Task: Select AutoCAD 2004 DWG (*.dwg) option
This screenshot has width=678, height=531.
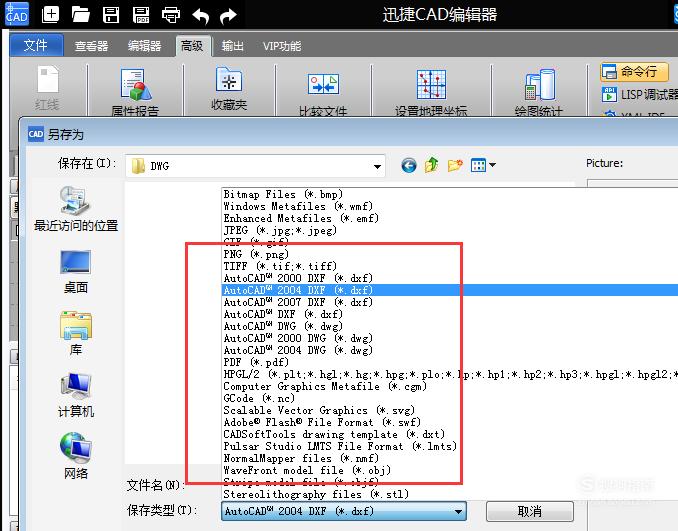Action: tap(298, 350)
